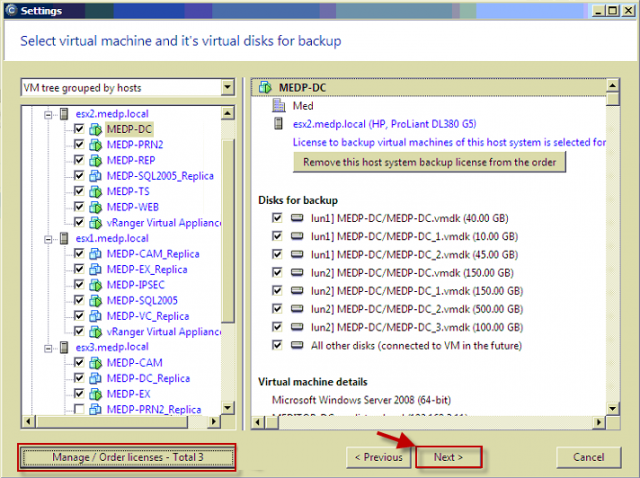Click the MEDP-PRN2 VM icon

[x=95, y=145]
